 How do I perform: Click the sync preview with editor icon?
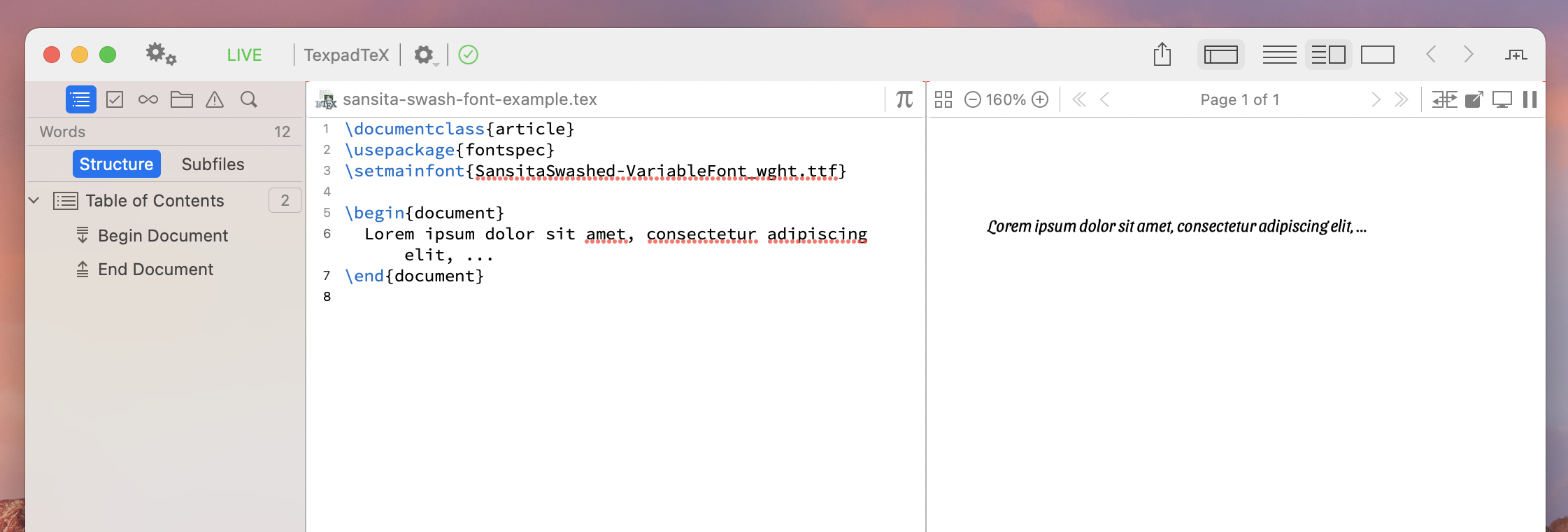point(1444,99)
